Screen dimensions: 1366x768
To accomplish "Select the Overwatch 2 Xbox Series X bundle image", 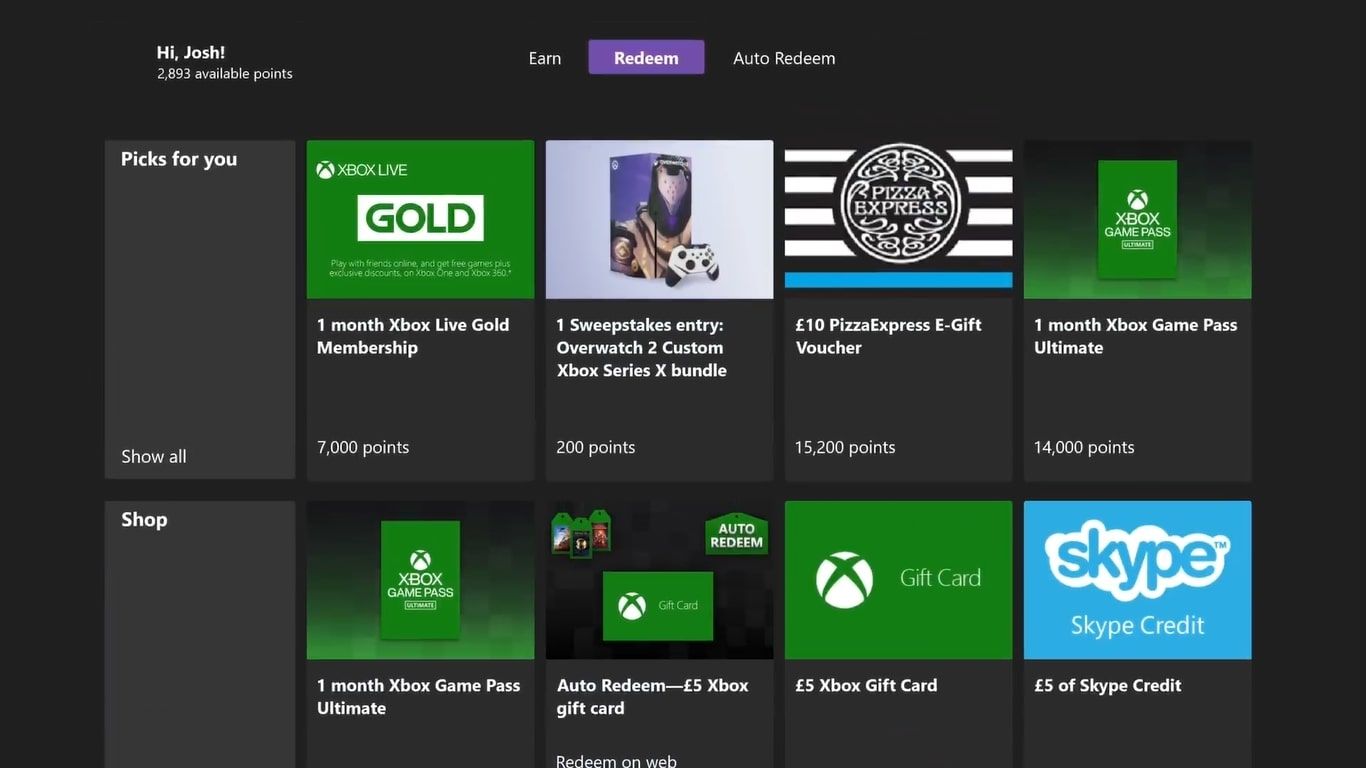I will click(x=658, y=218).
